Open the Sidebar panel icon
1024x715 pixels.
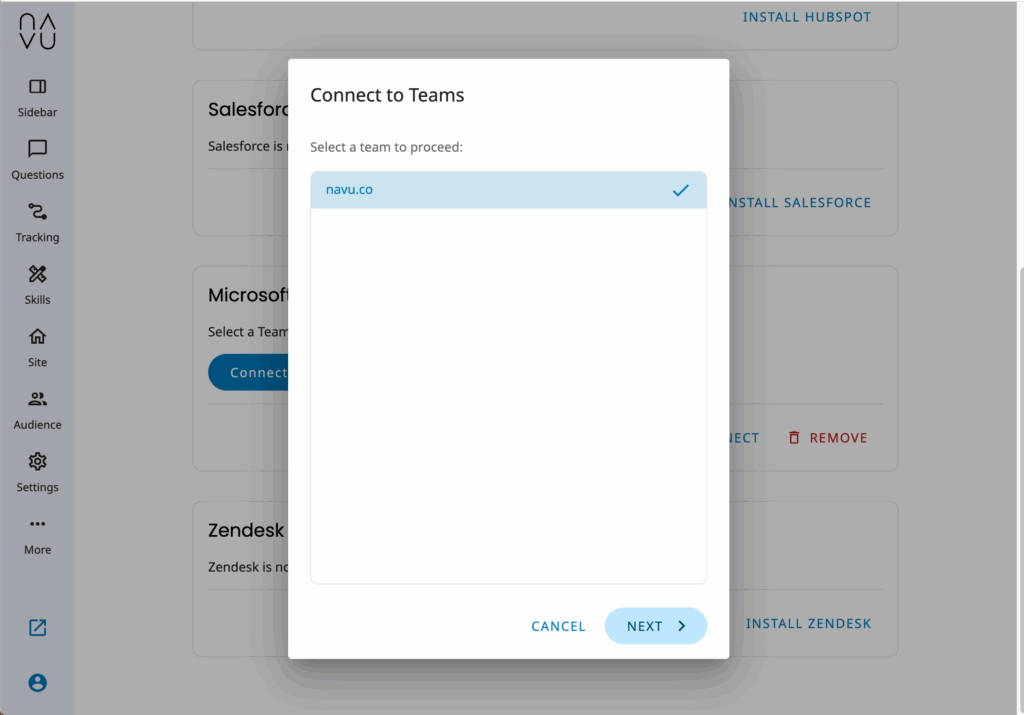(37, 87)
